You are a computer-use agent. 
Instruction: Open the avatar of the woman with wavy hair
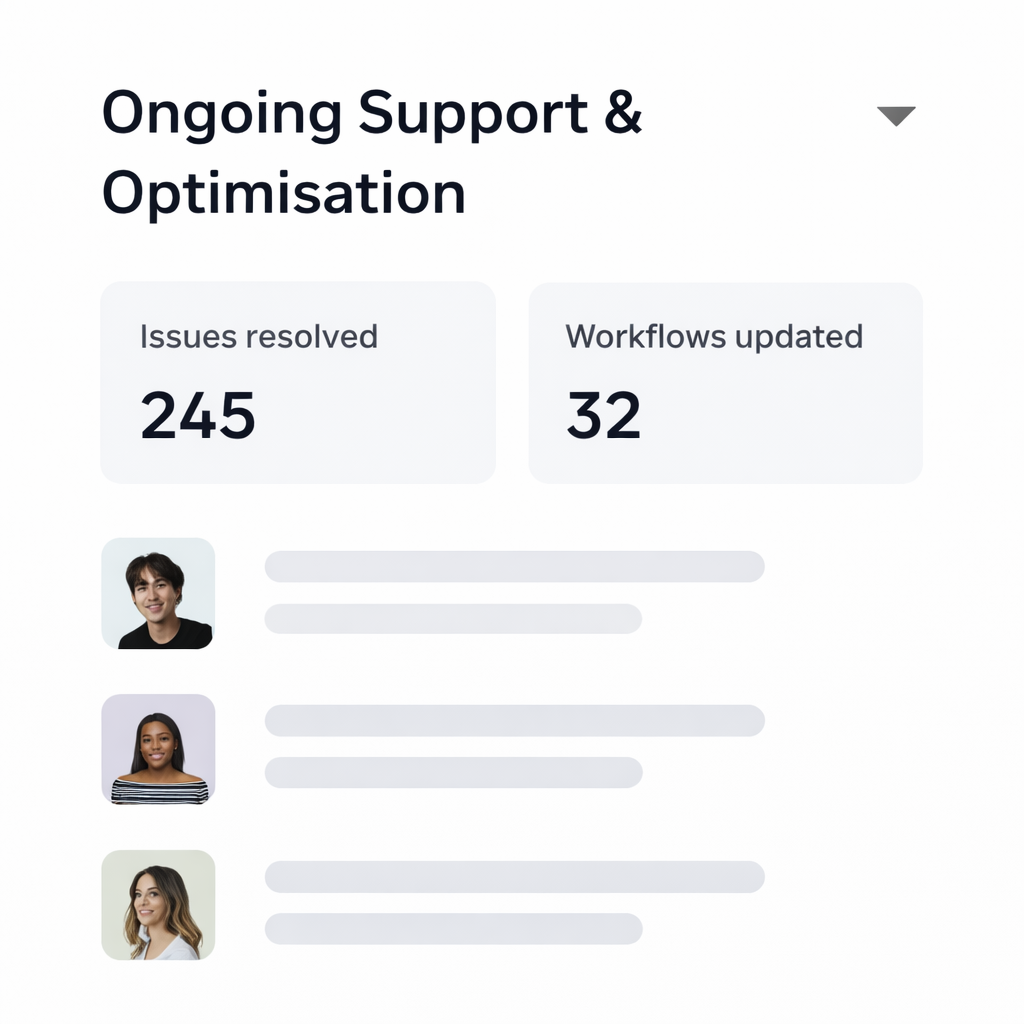pos(158,905)
